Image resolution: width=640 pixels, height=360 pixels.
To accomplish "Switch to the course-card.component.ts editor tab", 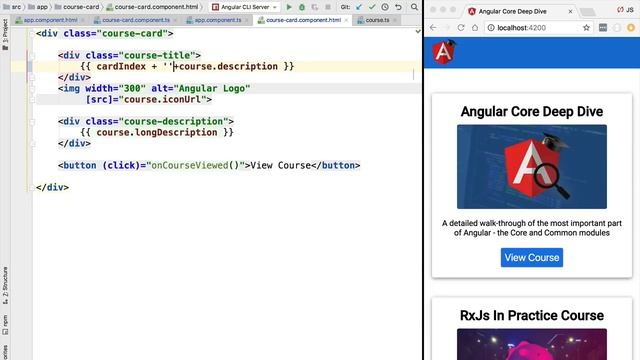I will pyautogui.click(x=136, y=20).
